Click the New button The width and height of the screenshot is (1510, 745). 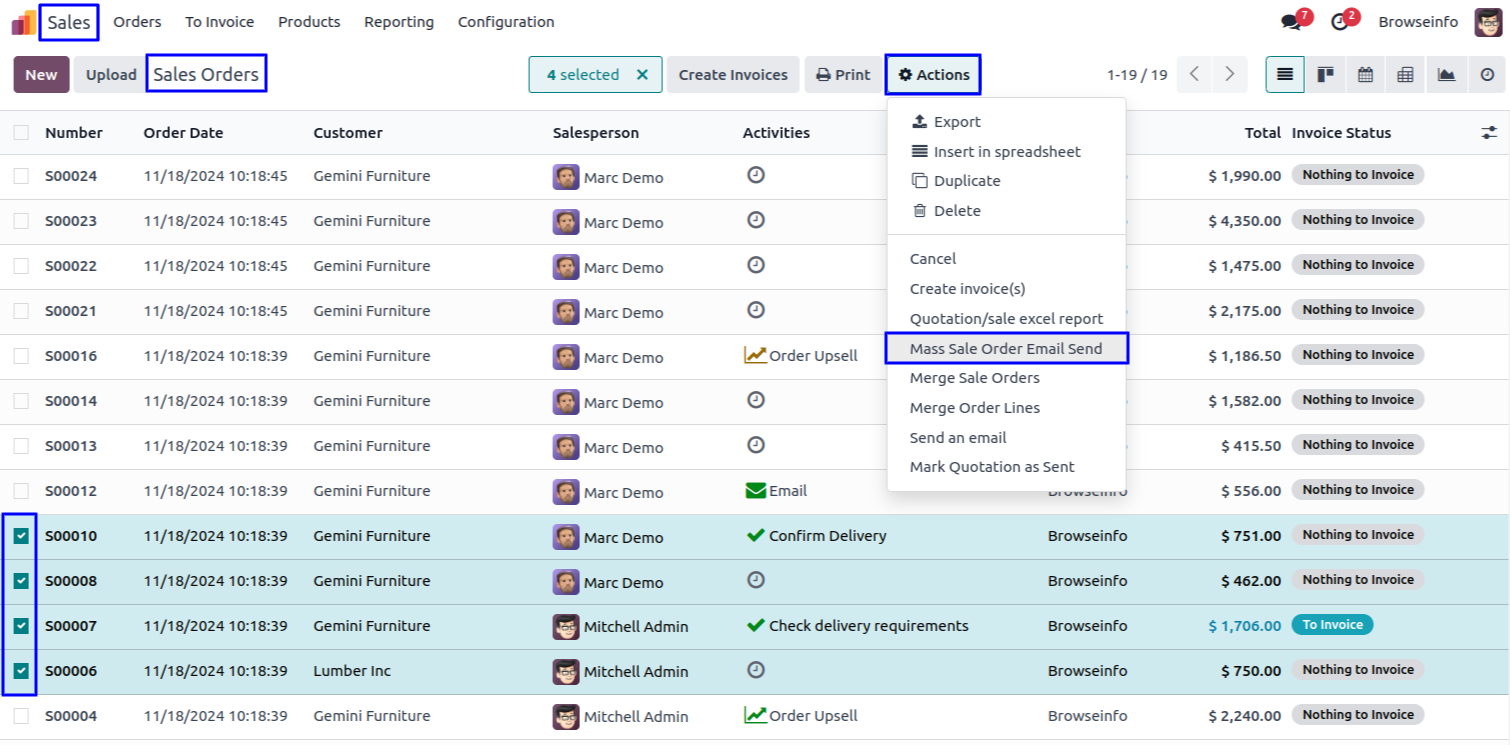coord(41,75)
